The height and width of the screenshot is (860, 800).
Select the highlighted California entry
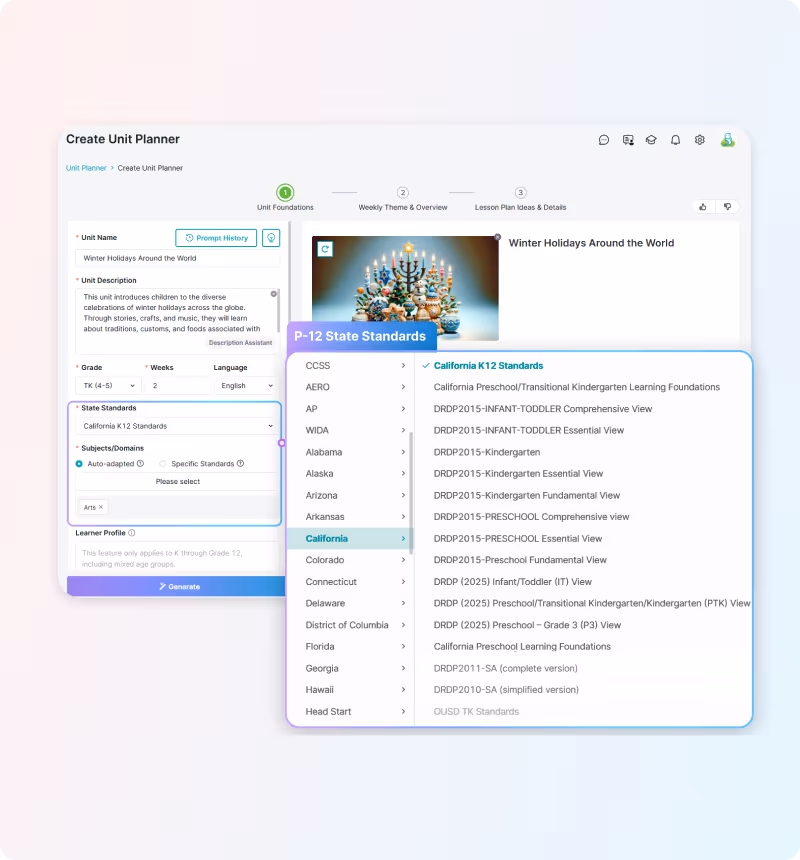[351, 539]
